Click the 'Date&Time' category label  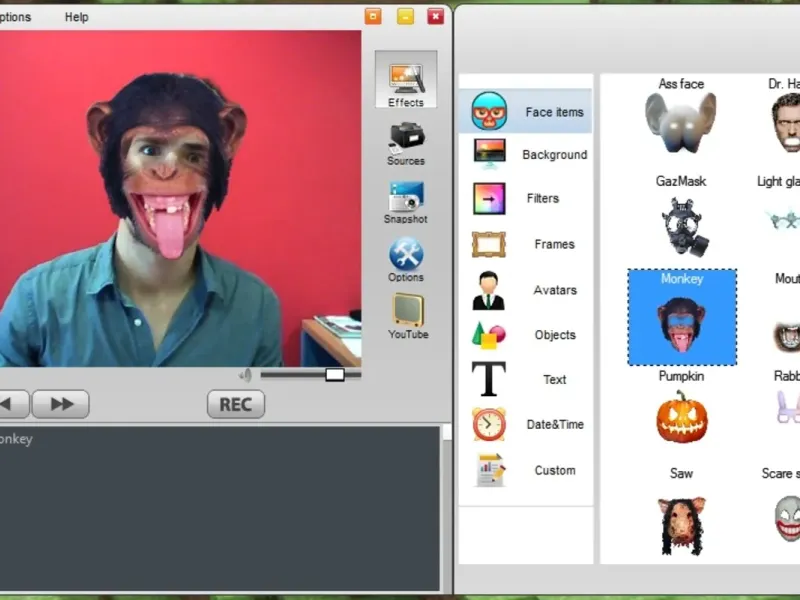[555, 424]
